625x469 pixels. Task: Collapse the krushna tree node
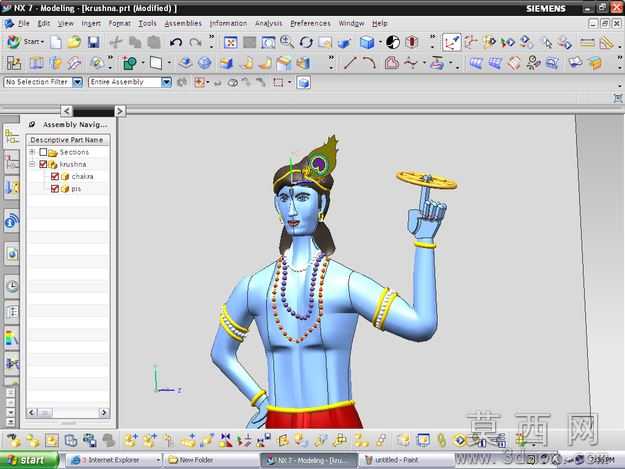pyautogui.click(x=32, y=164)
